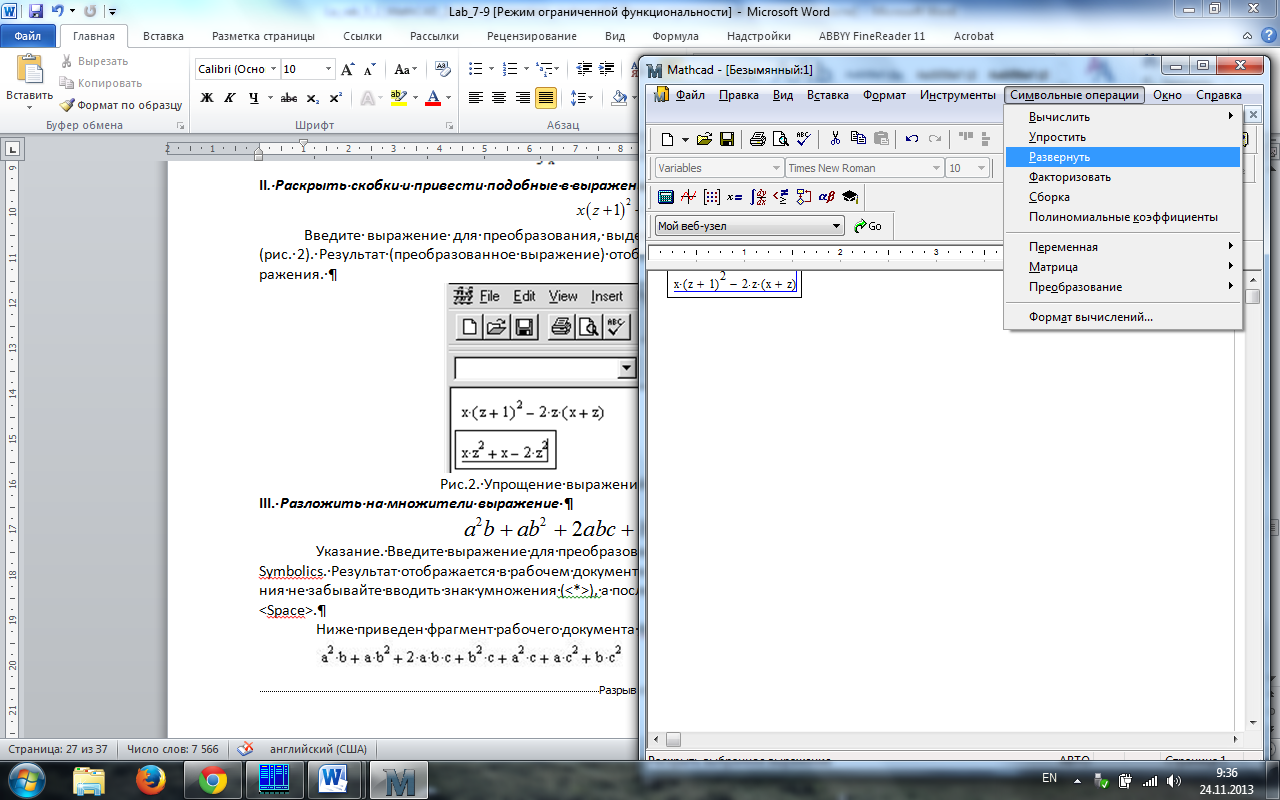1280x800 pixels.
Task: Print the Mathcad worksheet
Action: click(x=758, y=139)
